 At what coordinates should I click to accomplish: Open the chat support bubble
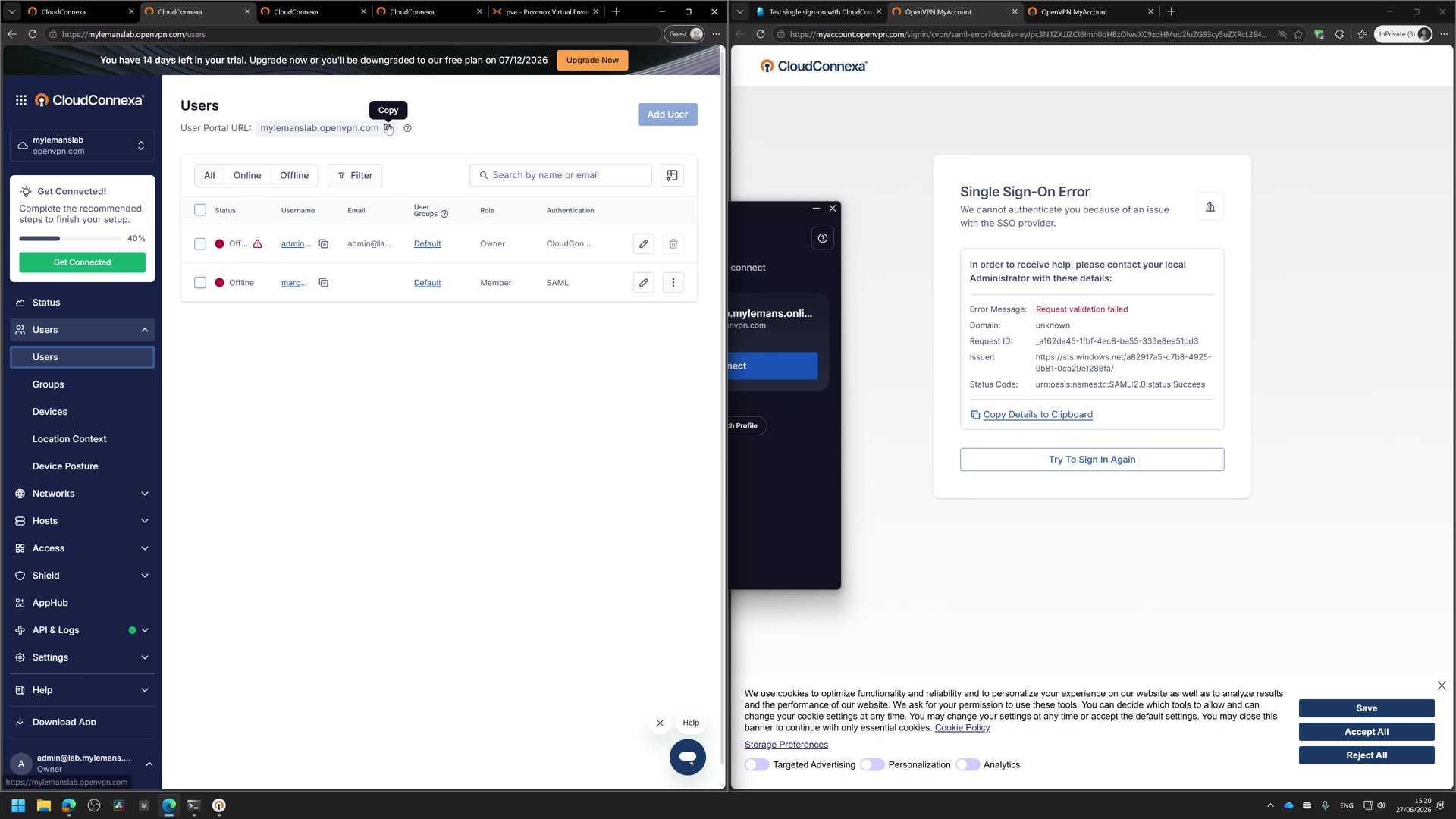687,757
